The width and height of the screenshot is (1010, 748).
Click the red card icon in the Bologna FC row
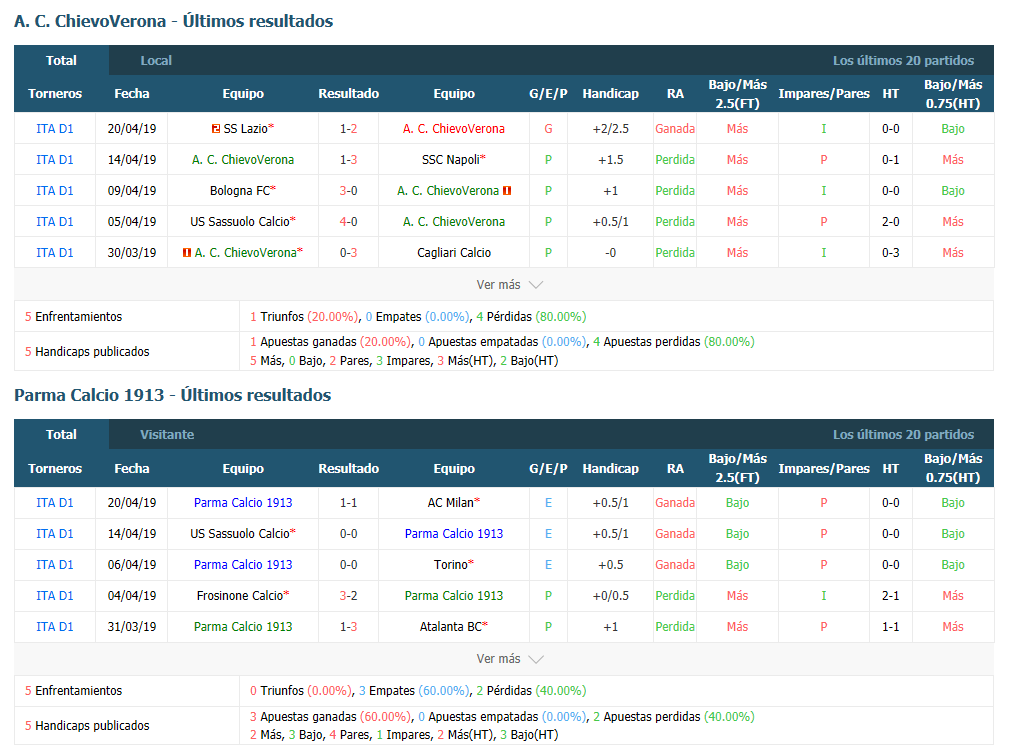click(x=507, y=191)
